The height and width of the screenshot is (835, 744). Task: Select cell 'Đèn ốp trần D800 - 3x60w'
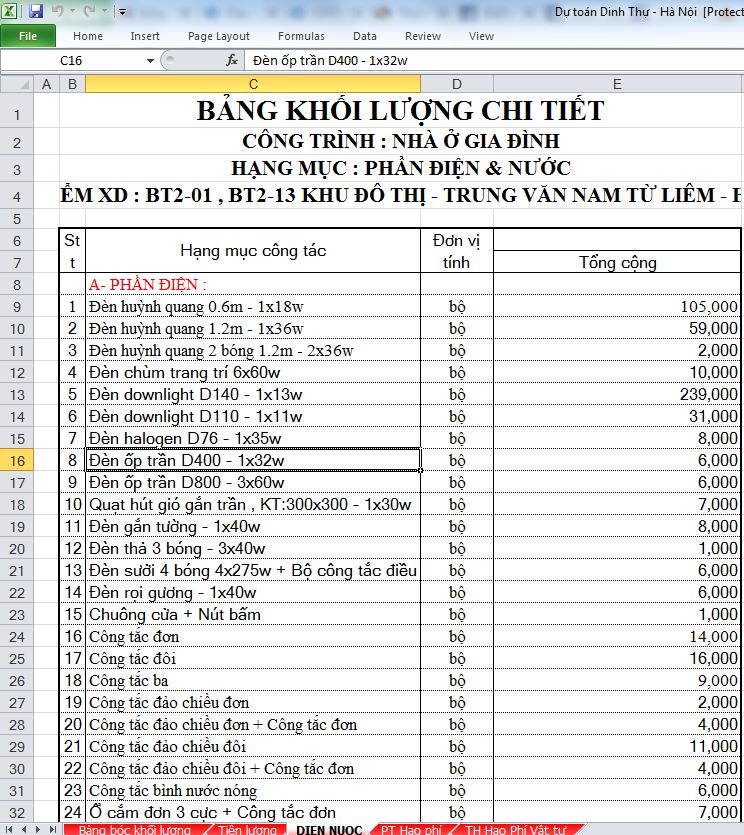point(253,482)
